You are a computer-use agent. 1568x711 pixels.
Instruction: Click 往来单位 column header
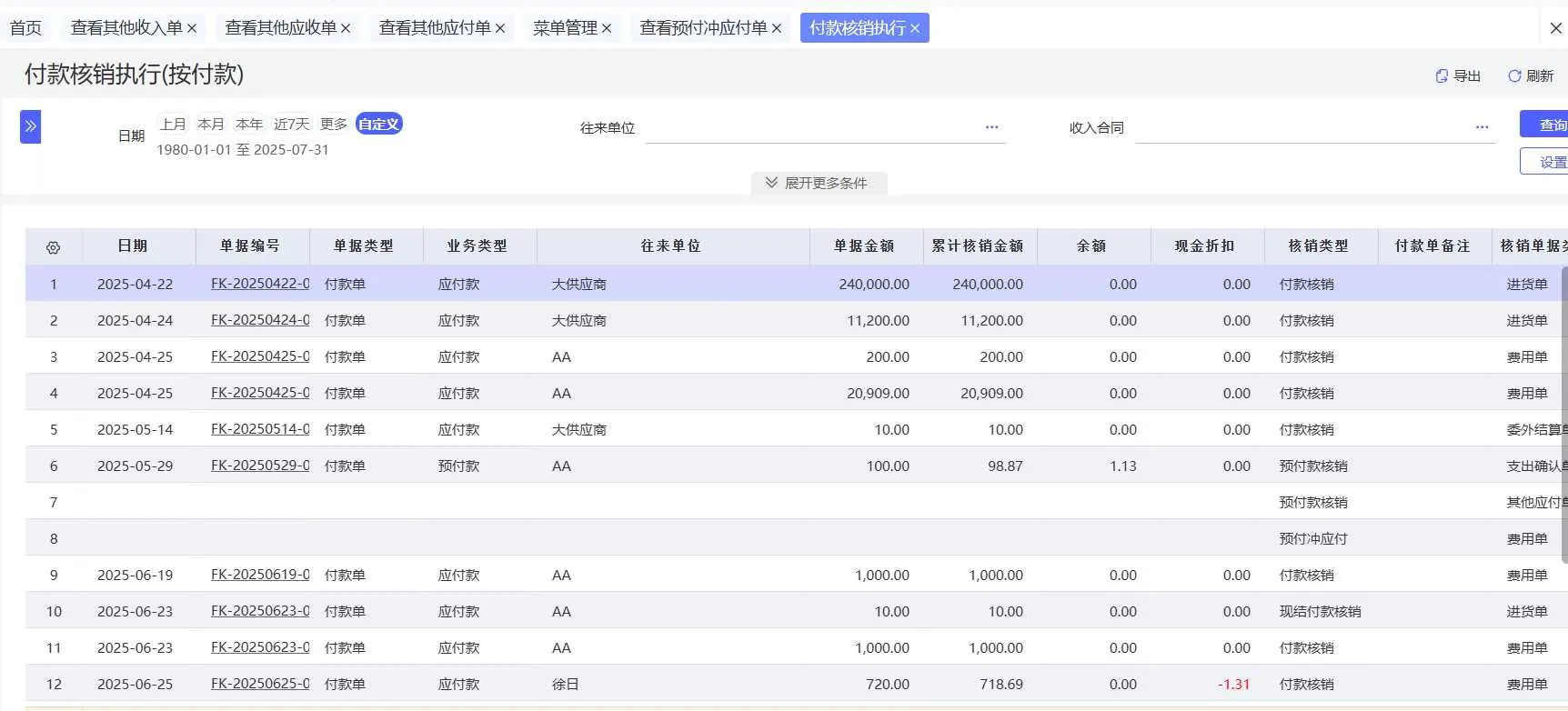click(671, 246)
